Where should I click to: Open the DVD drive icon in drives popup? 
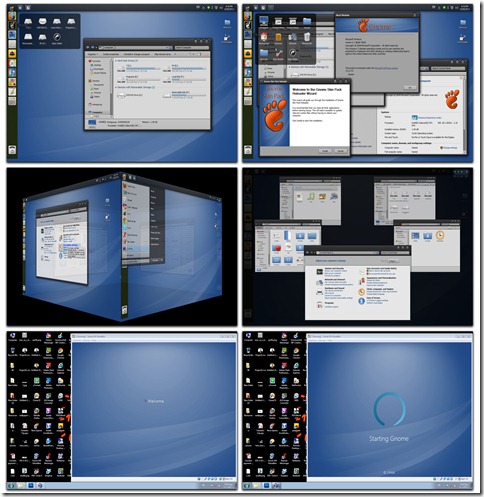[42, 22]
